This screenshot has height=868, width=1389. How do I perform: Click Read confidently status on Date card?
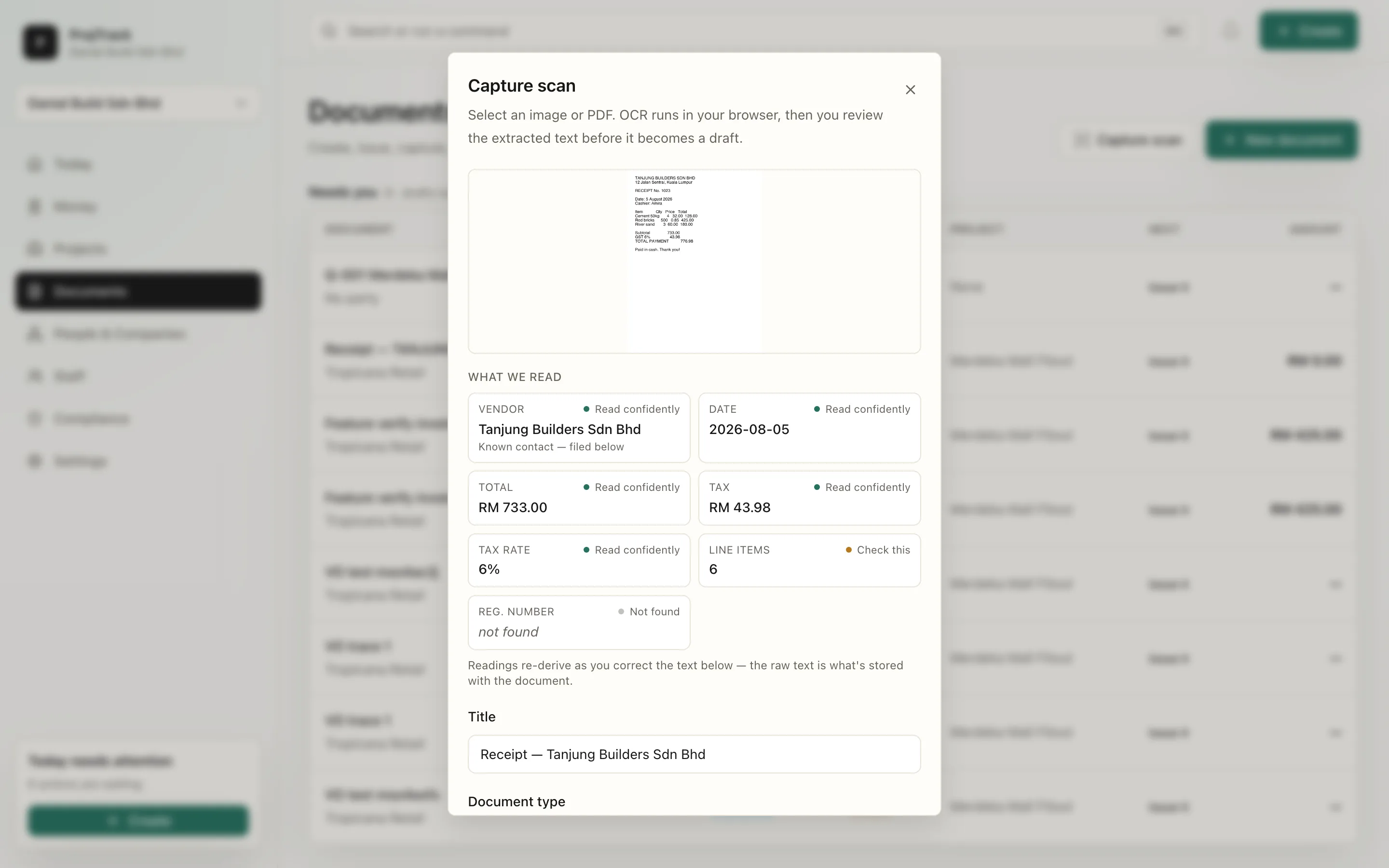[861, 409]
